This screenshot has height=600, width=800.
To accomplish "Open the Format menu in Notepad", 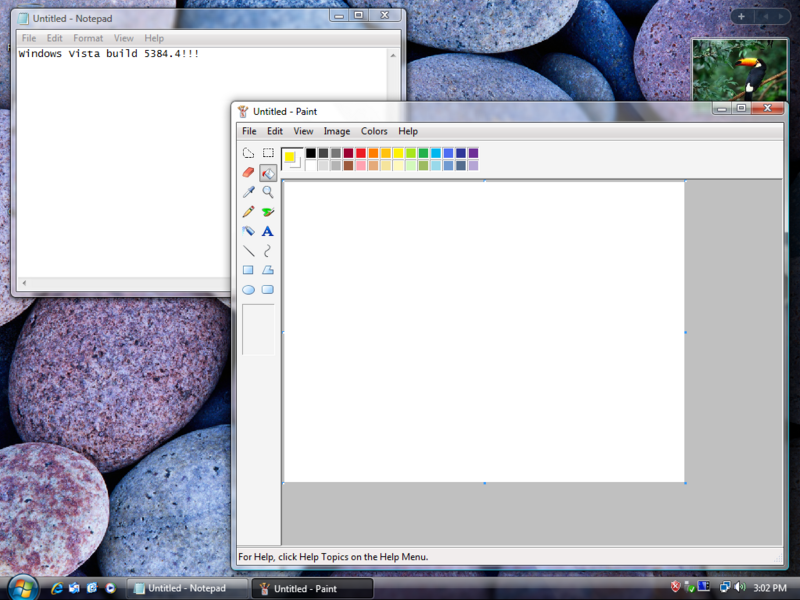I will click(x=88, y=38).
